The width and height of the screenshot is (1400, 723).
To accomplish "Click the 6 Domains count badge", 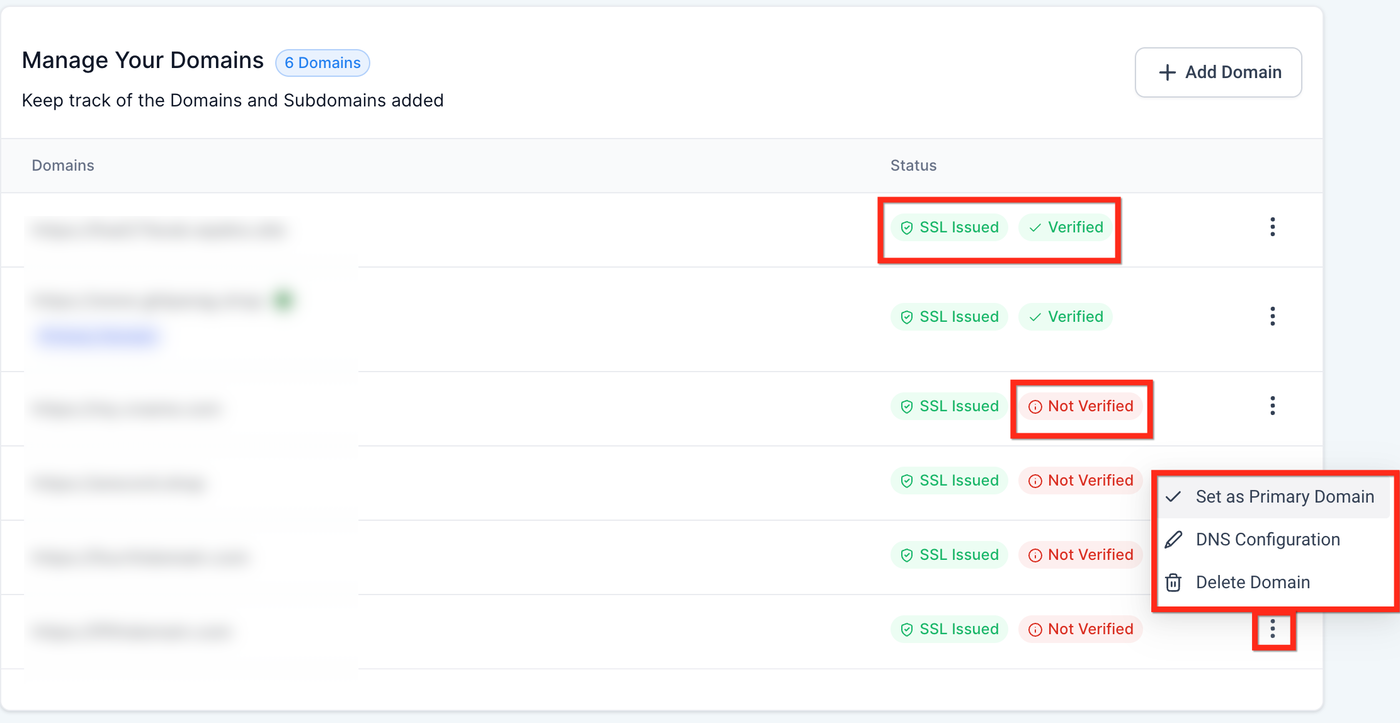I will click(323, 63).
